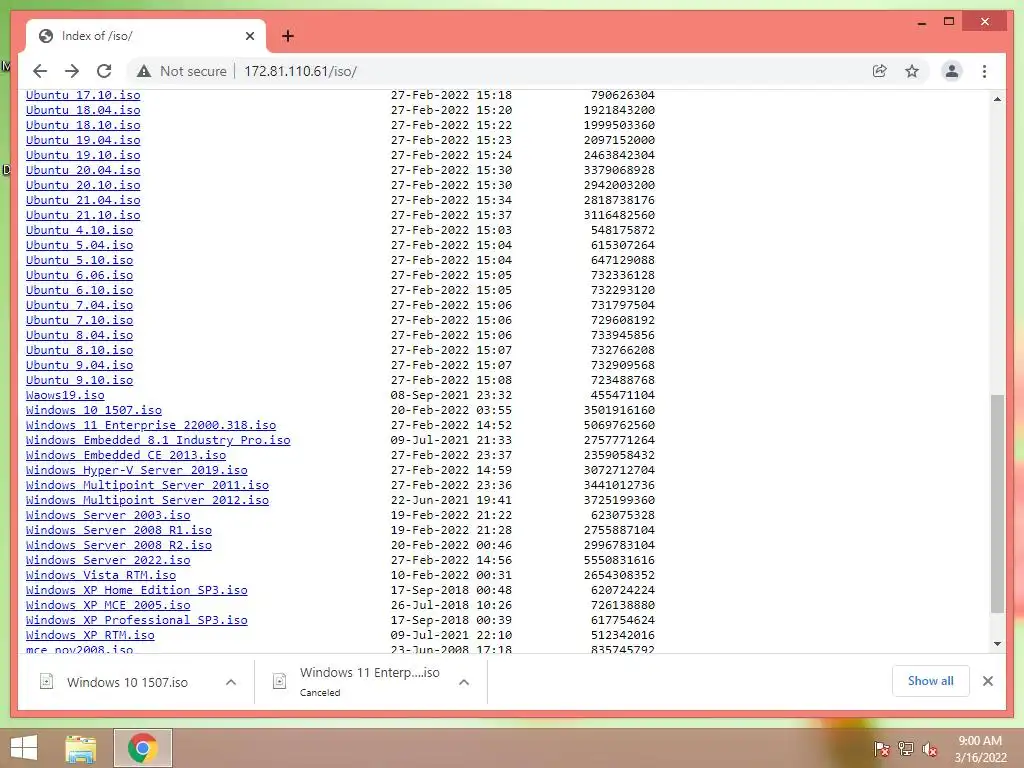
Task: Click the scrollbar up arrow
Action: [x=997, y=99]
